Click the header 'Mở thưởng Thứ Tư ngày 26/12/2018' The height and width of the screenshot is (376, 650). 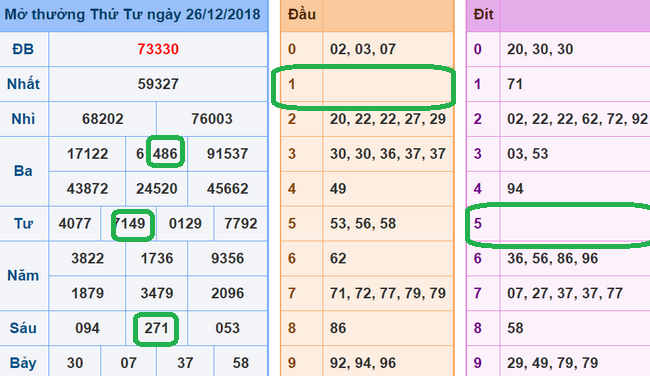(x=133, y=15)
